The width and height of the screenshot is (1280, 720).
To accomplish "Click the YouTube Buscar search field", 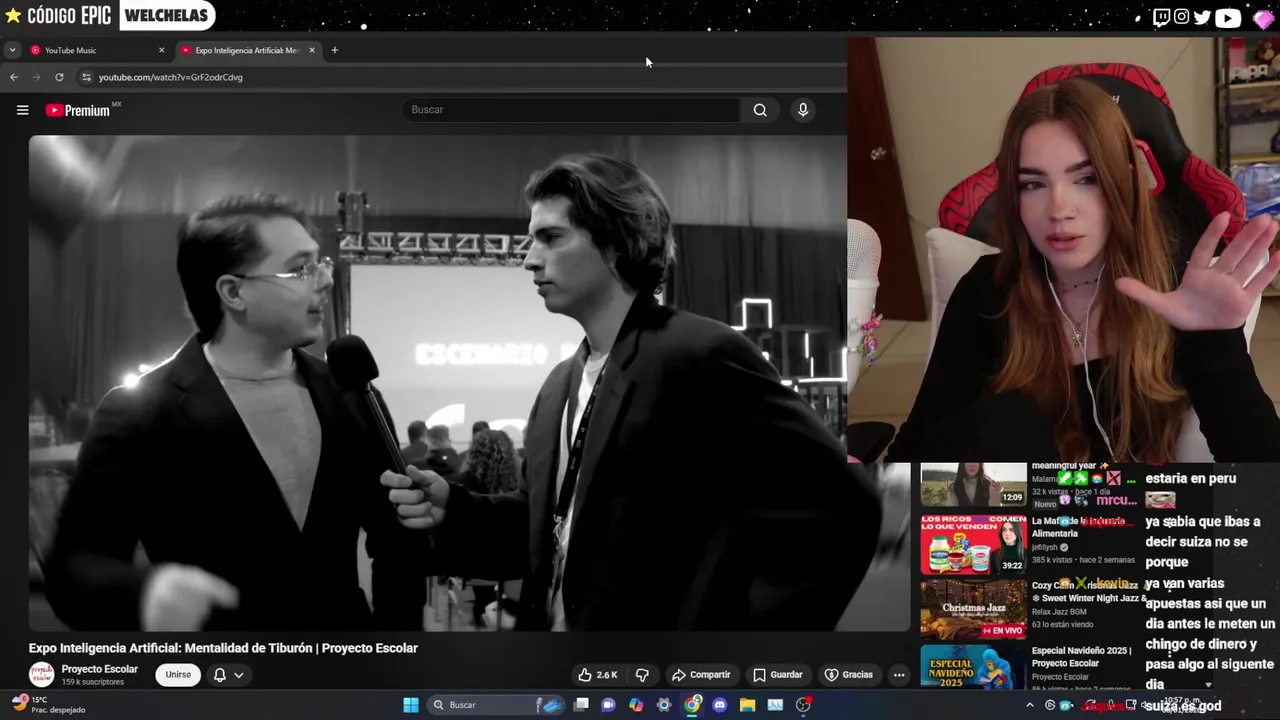I will tap(573, 110).
